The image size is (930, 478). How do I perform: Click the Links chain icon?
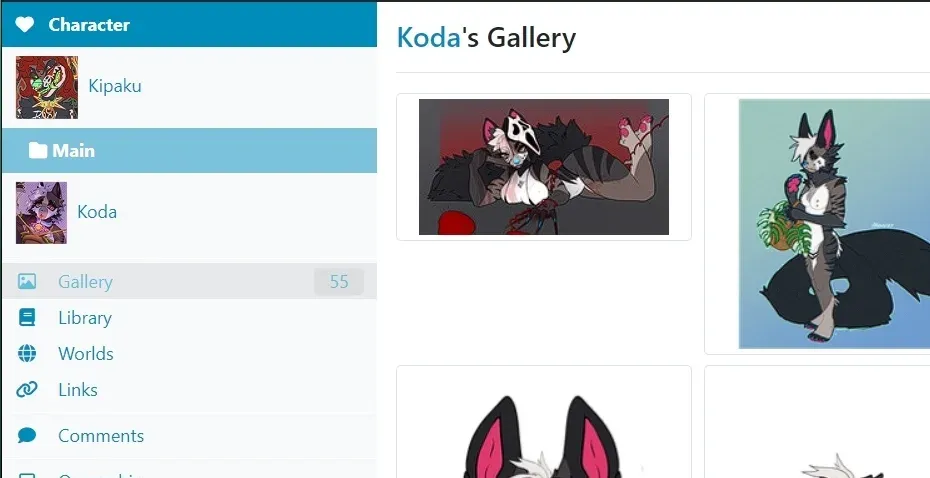point(27,390)
